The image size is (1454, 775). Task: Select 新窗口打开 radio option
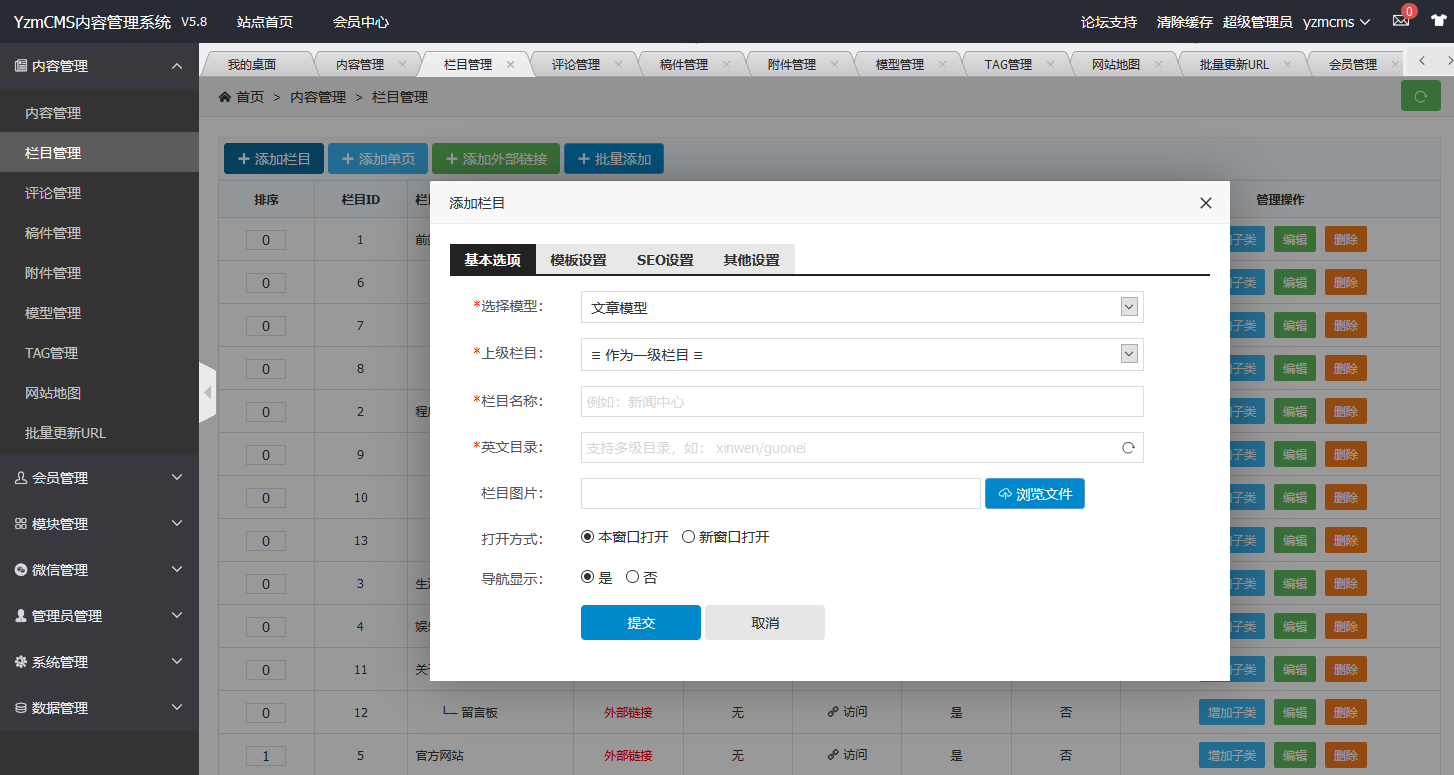[688, 537]
